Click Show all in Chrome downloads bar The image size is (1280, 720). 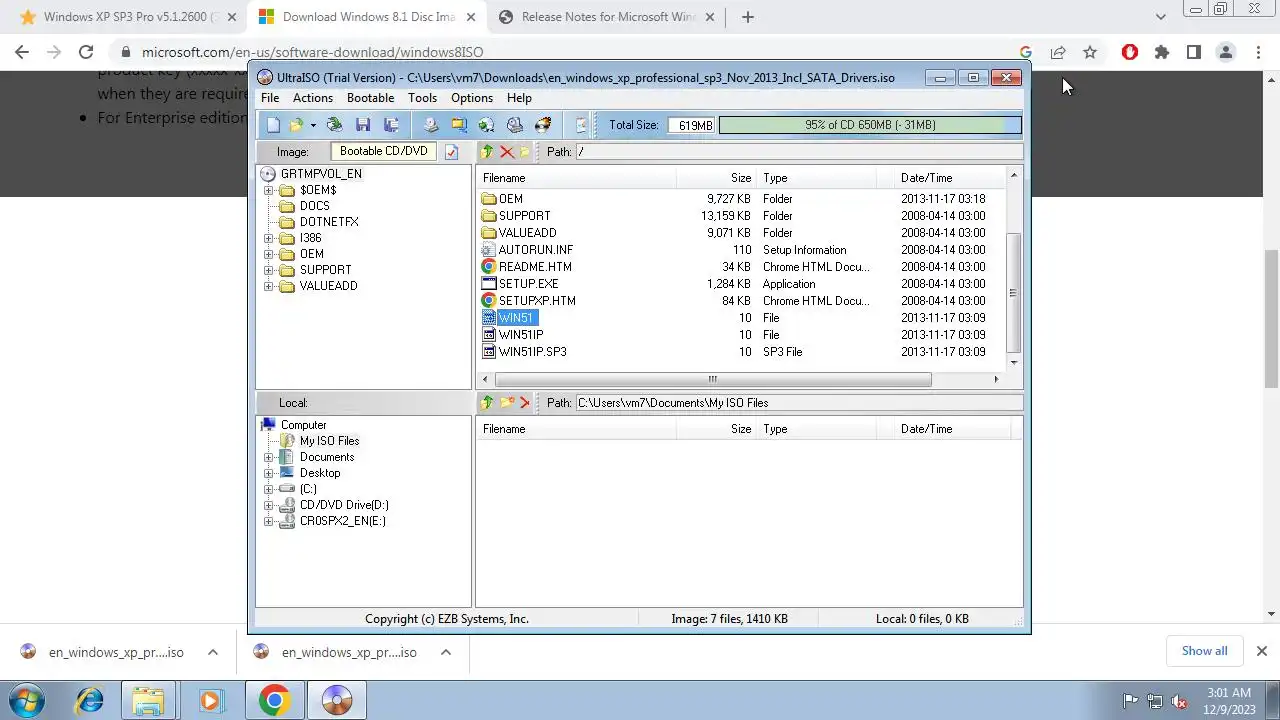(1204, 651)
